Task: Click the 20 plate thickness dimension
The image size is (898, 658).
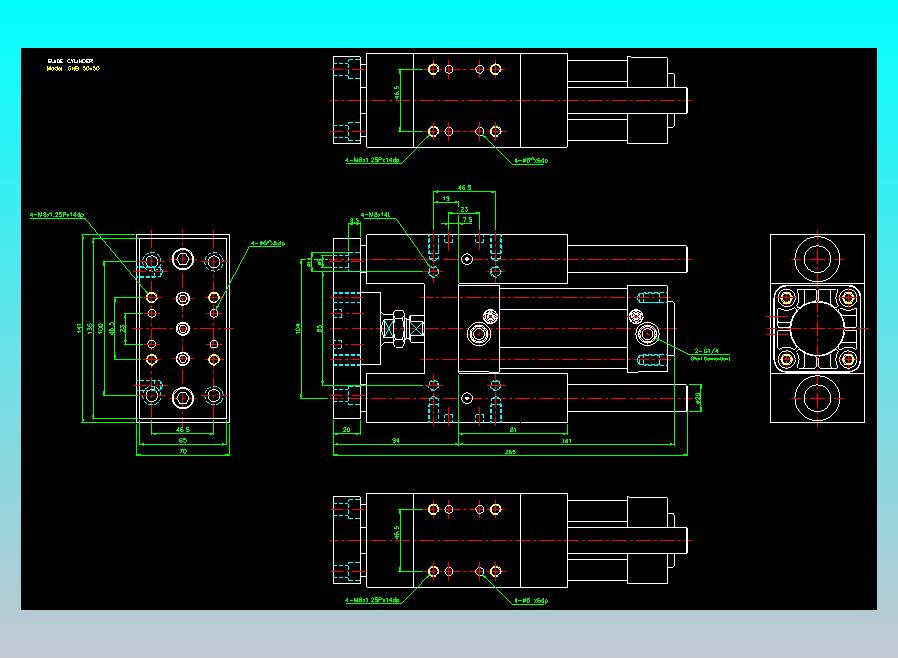Action: click(x=346, y=429)
